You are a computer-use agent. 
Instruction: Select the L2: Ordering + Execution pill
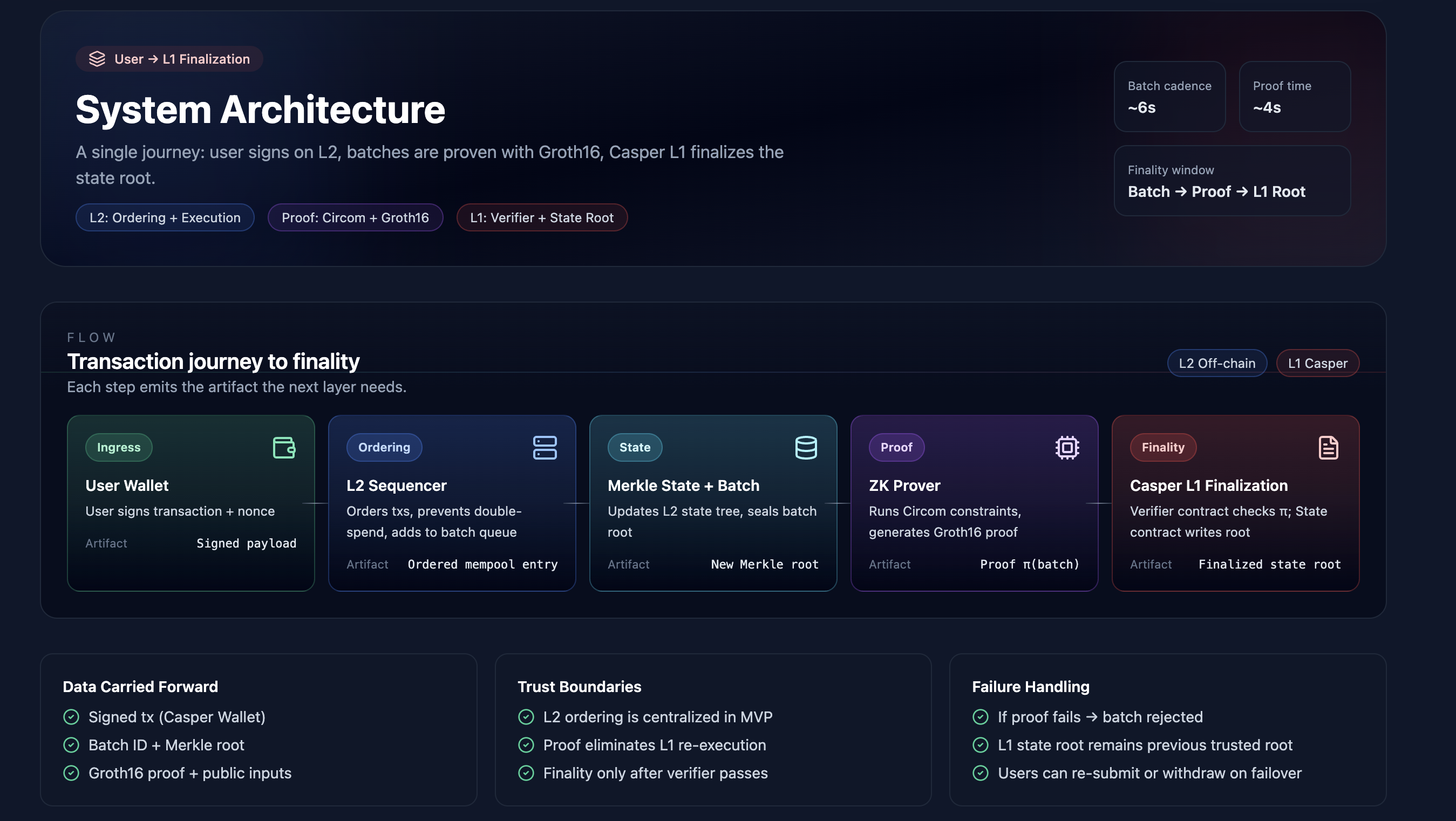click(x=165, y=217)
